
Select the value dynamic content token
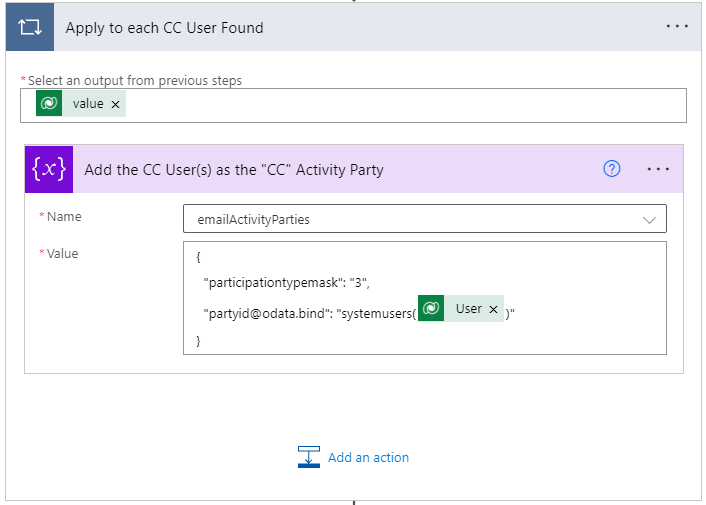tap(88, 104)
